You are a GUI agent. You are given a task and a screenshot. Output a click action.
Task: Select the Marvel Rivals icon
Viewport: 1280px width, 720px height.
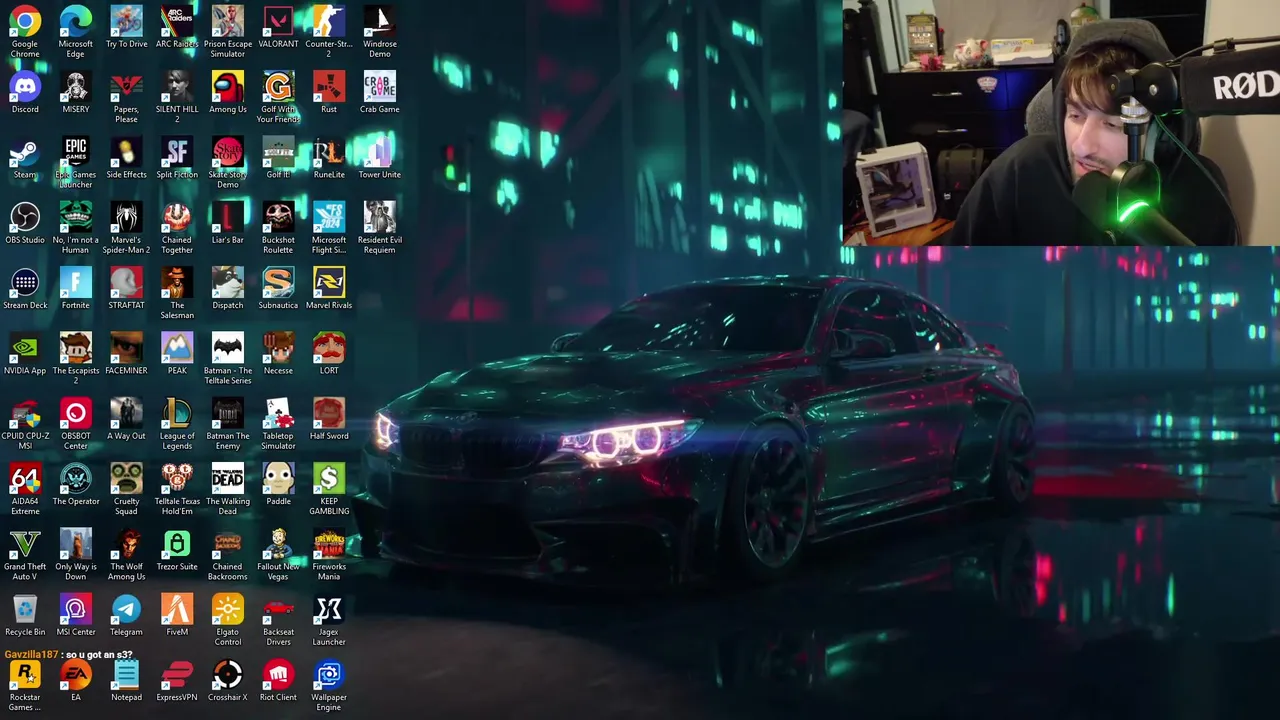[329, 282]
